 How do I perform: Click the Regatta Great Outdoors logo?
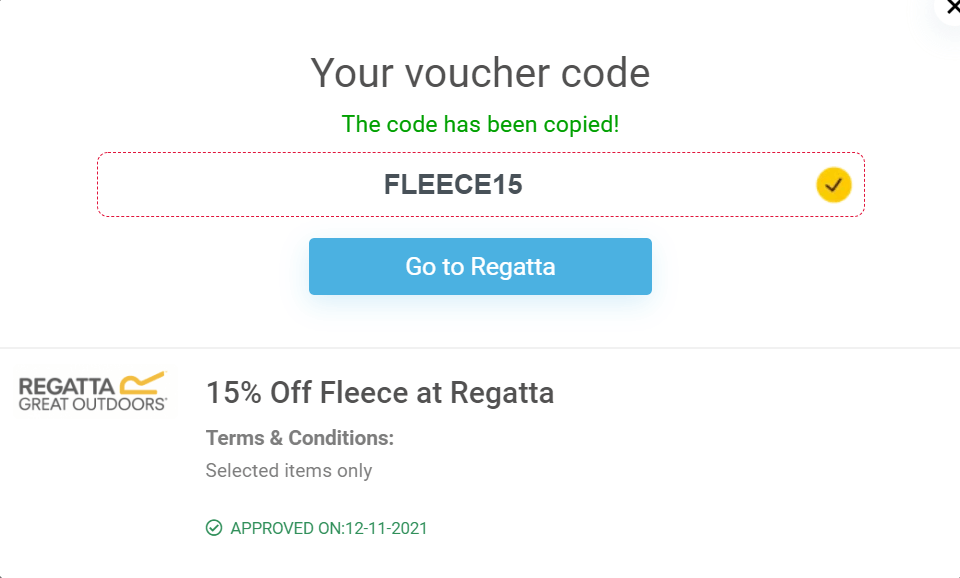tap(92, 391)
